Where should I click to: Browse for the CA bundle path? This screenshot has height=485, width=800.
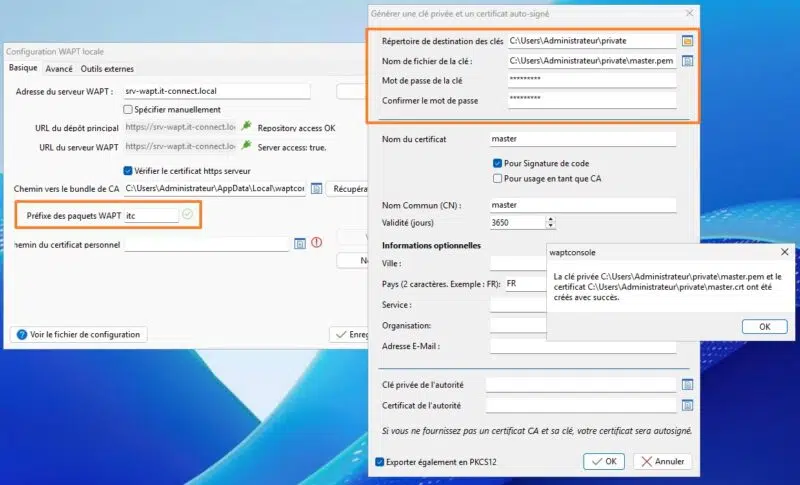[316, 189]
